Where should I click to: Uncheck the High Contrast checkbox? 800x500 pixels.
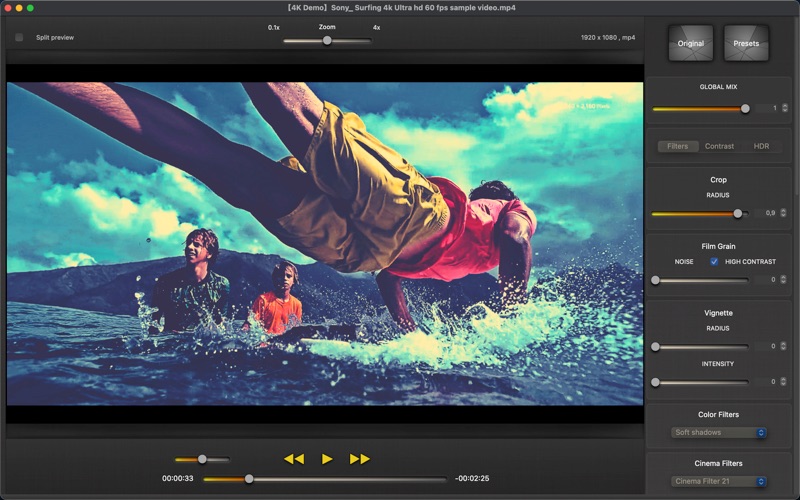click(714, 261)
